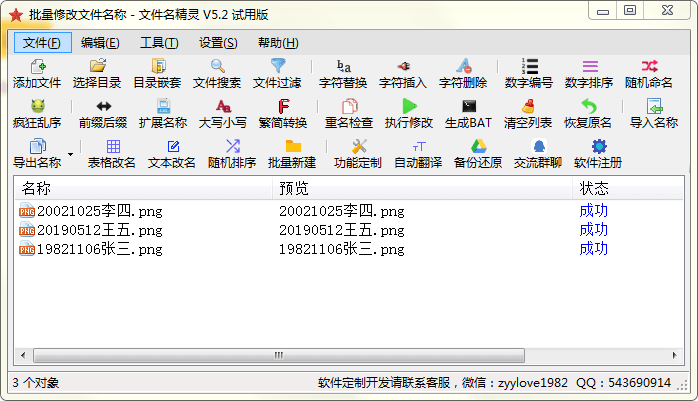Click the 随机命名 shuffle icon
The image size is (698, 401).
(x=649, y=66)
